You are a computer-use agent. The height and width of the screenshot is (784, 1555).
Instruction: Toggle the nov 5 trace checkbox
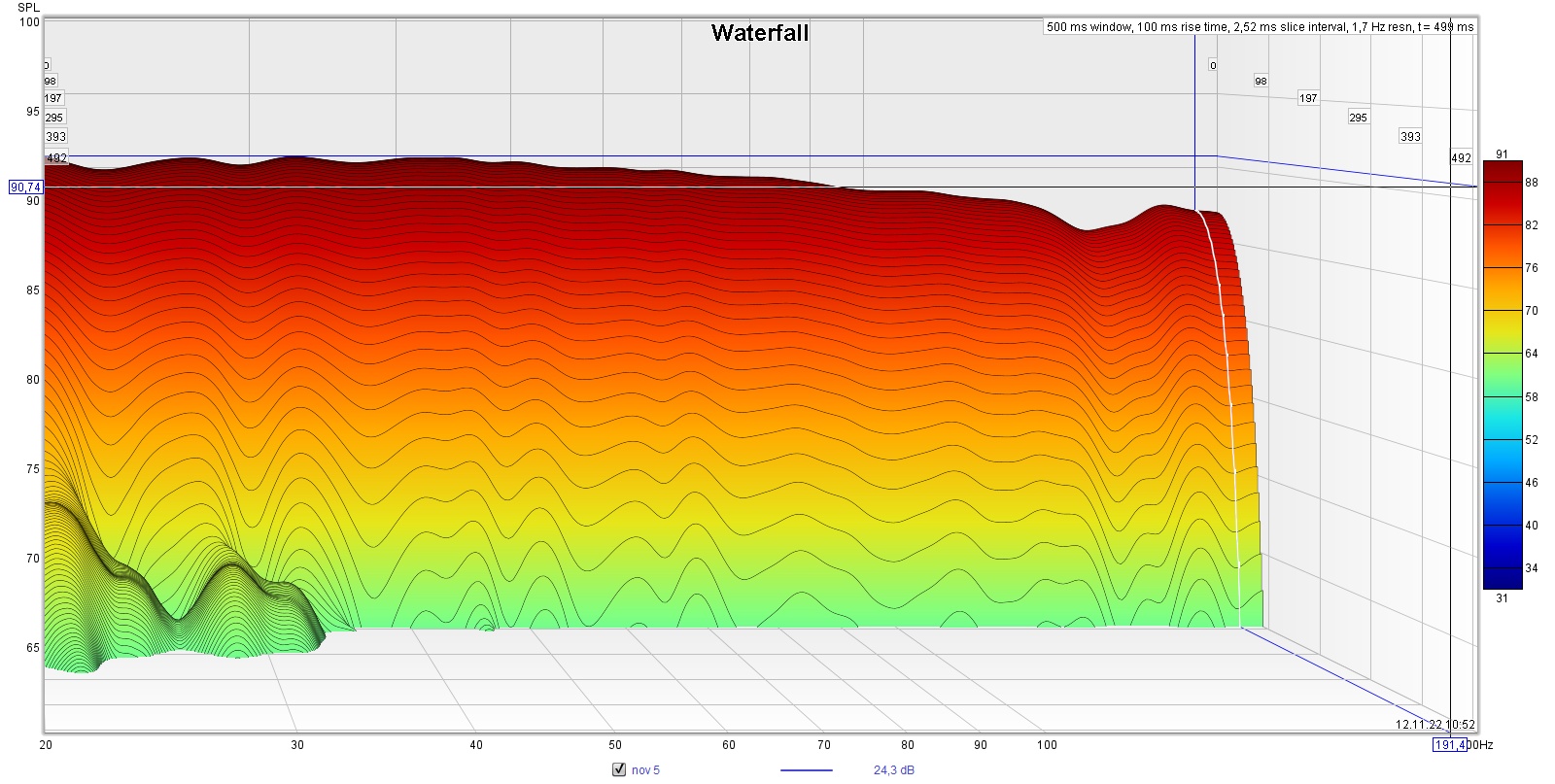[x=619, y=769]
